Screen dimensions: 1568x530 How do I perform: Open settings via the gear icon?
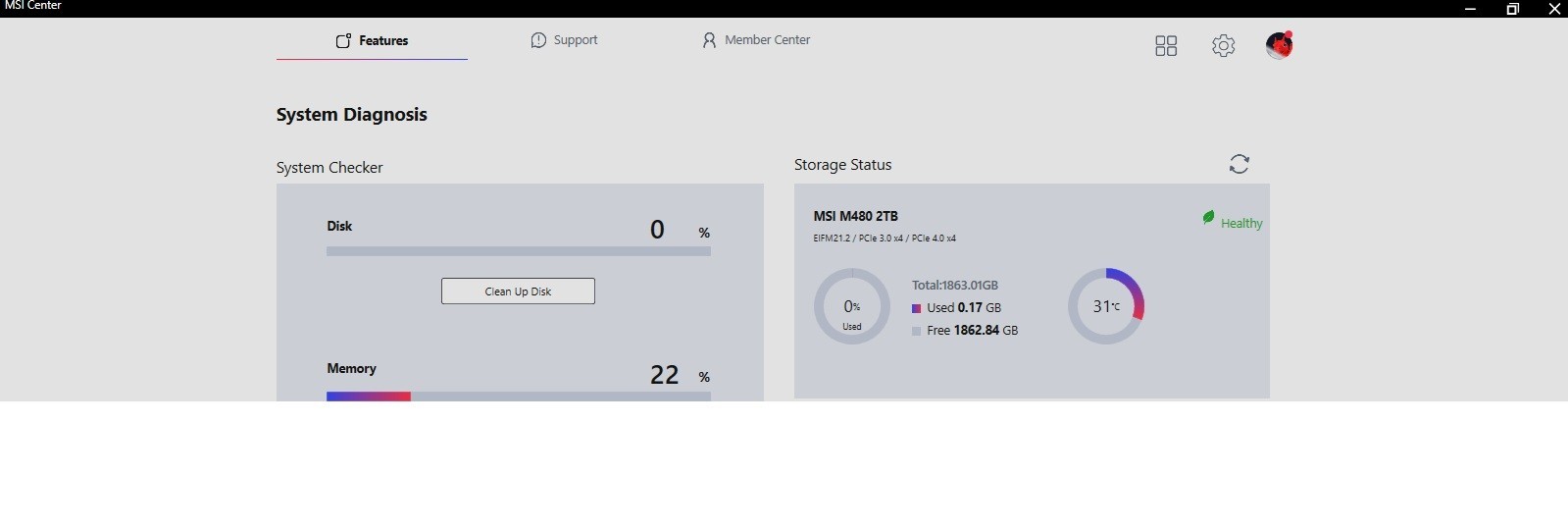(1223, 46)
